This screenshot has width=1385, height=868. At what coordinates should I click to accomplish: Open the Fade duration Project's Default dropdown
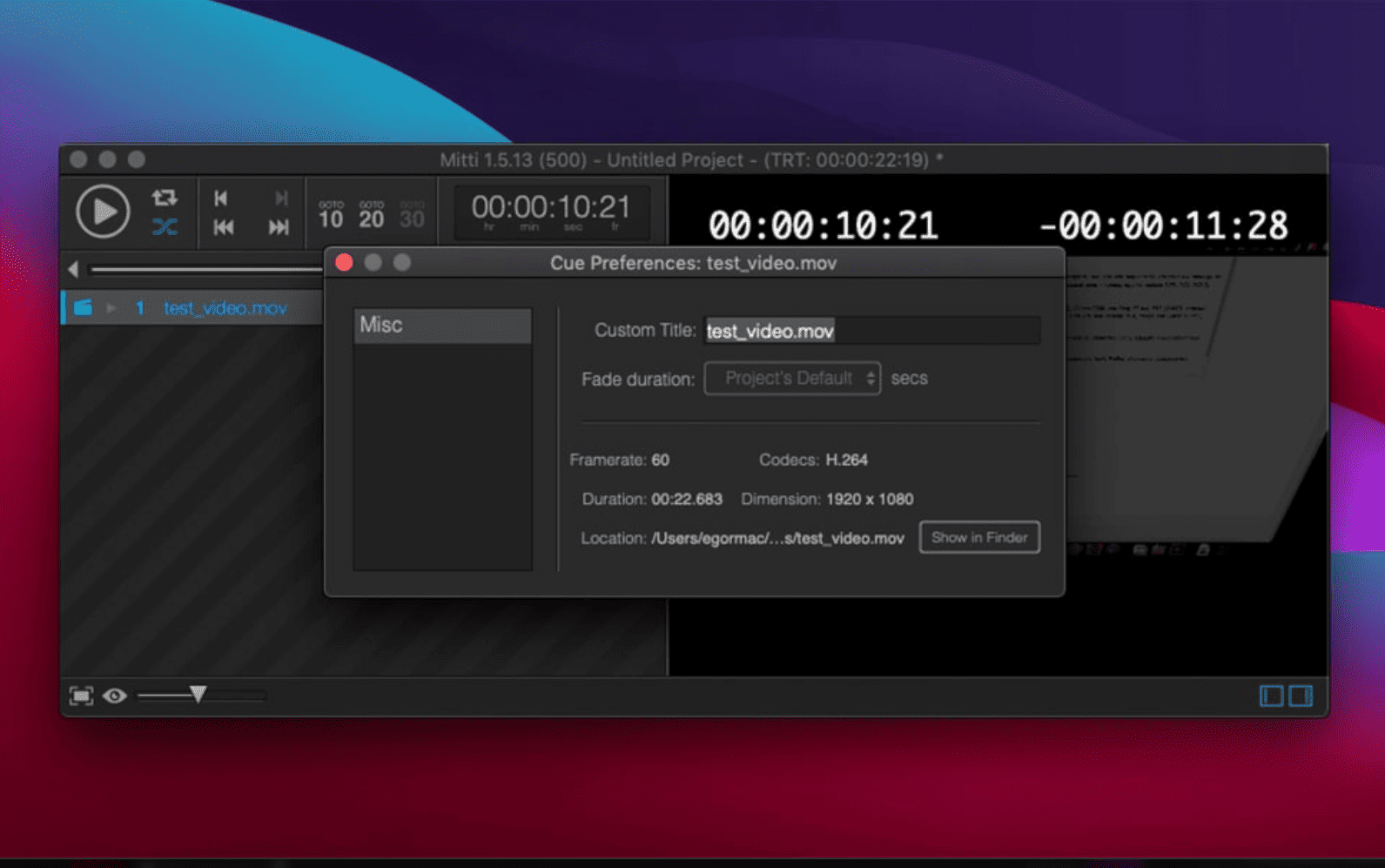coord(792,379)
